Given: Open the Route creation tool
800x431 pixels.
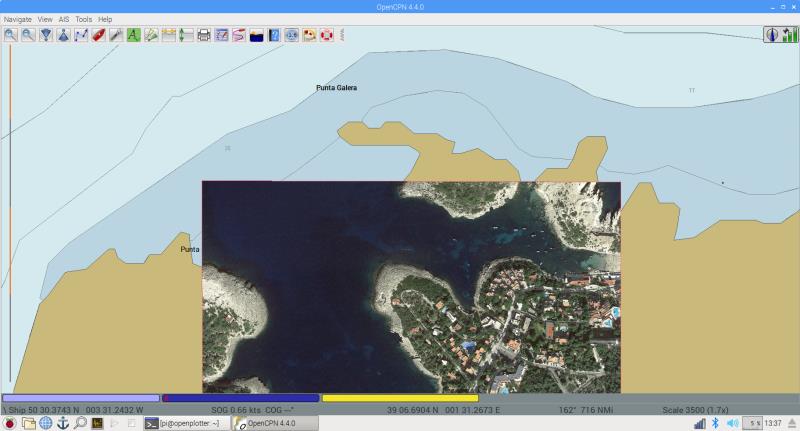Looking at the screenshot, I should 81,35.
